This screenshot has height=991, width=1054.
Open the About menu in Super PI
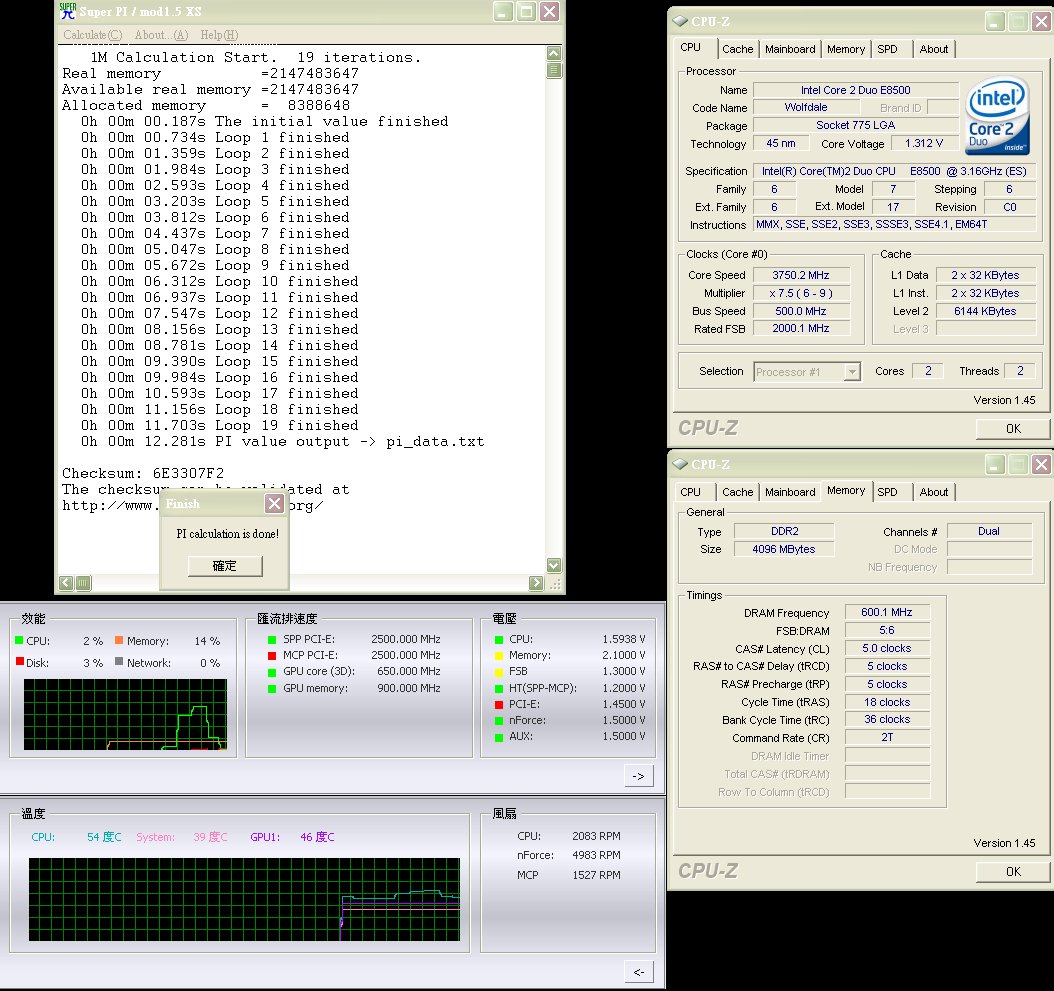[x=161, y=35]
